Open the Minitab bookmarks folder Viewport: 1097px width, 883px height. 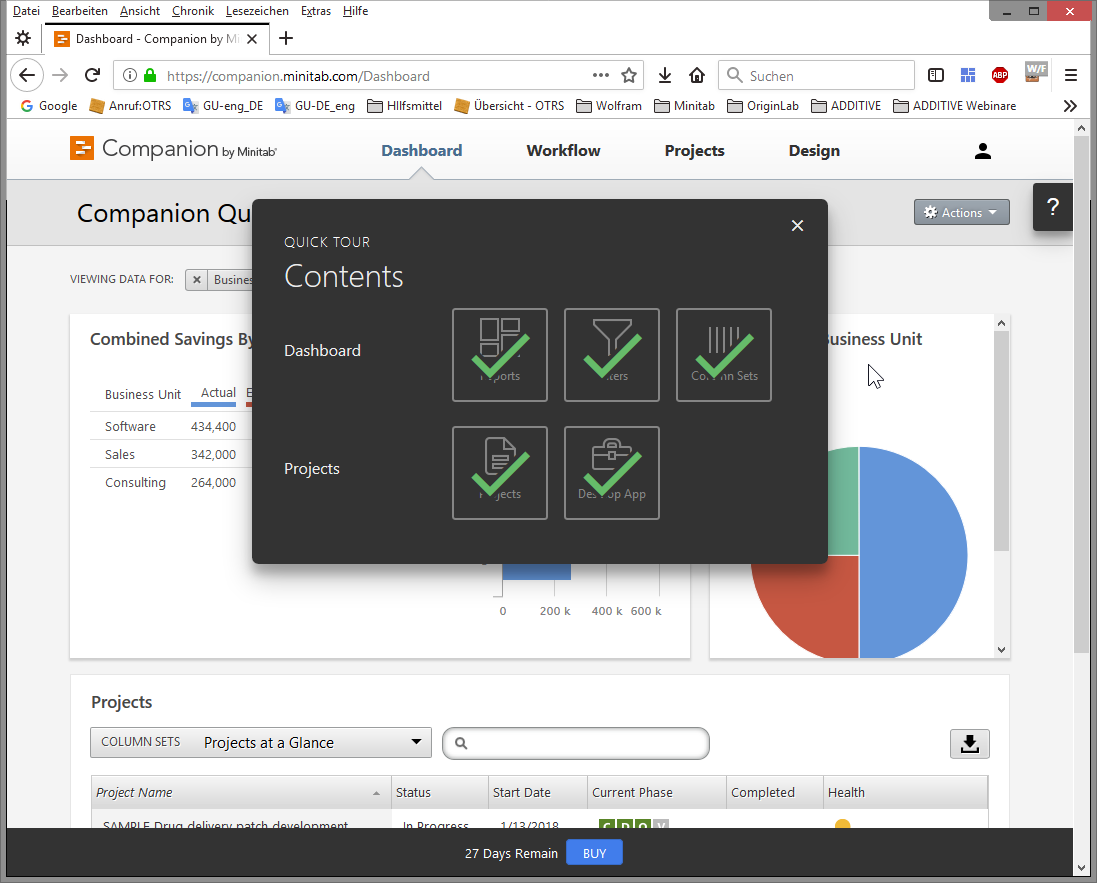point(684,106)
